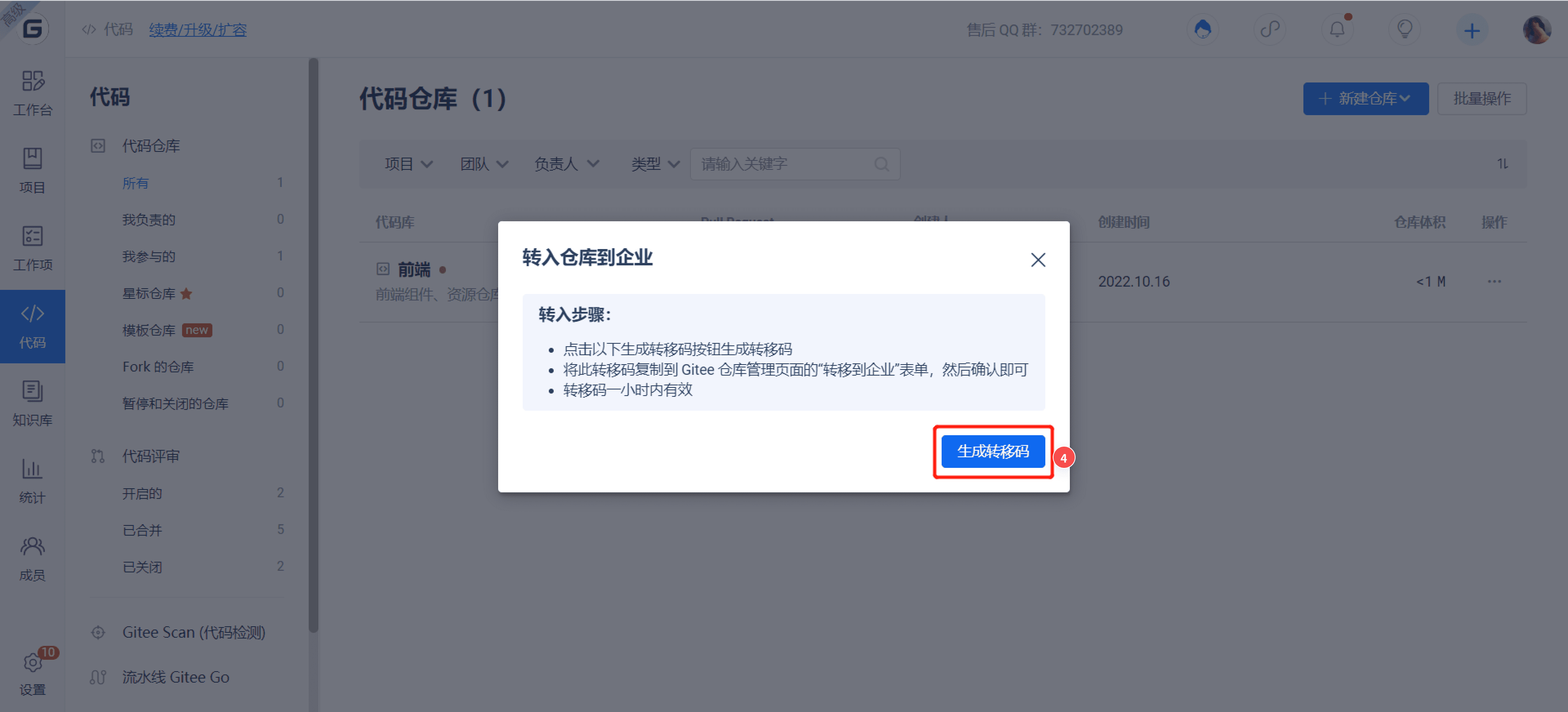Open the notifications bell icon
This screenshot has width=1568, height=712.
(1337, 29)
